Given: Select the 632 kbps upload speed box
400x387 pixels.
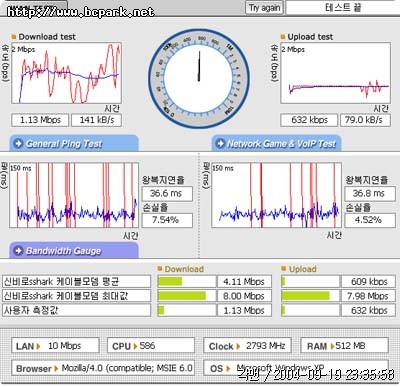Looking at the screenshot, I should pyautogui.click(x=309, y=120).
